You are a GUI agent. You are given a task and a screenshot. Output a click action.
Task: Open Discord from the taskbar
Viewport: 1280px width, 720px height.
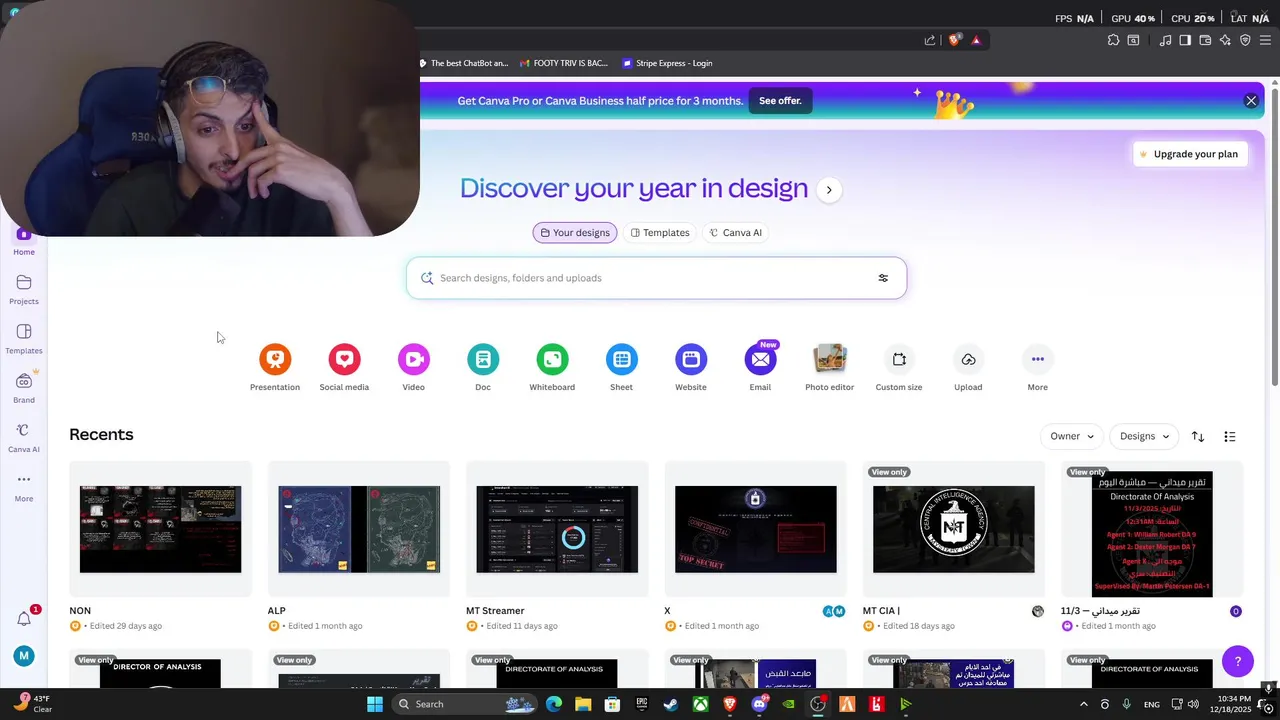pos(759,704)
